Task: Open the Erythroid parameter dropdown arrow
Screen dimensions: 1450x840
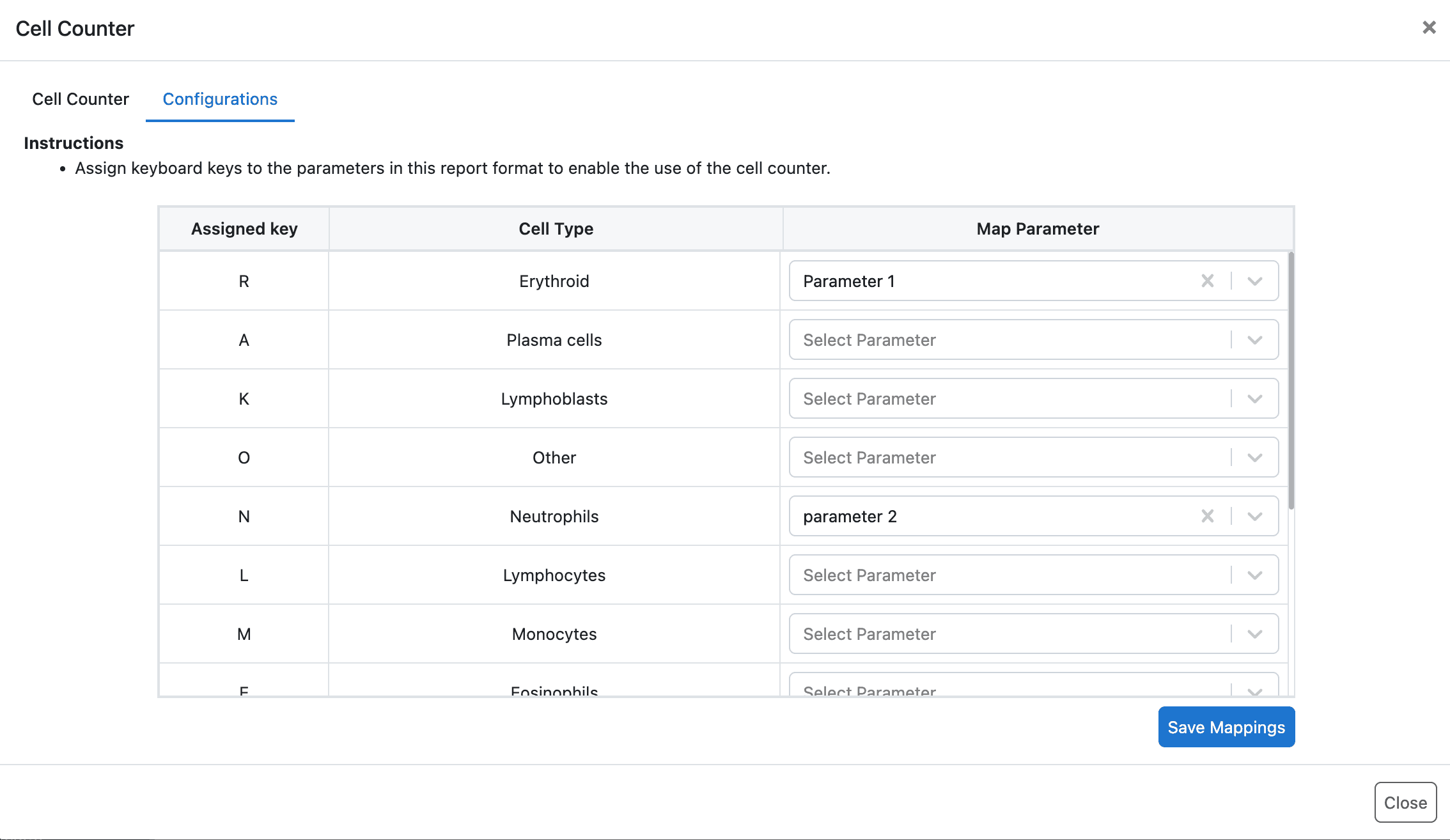Action: 1254,281
